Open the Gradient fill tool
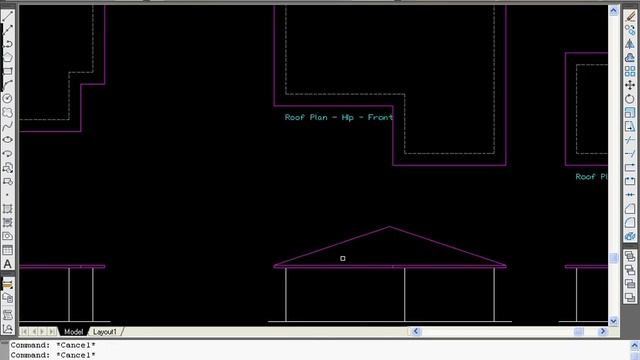This screenshot has width=640, height=360. [7, 223]
